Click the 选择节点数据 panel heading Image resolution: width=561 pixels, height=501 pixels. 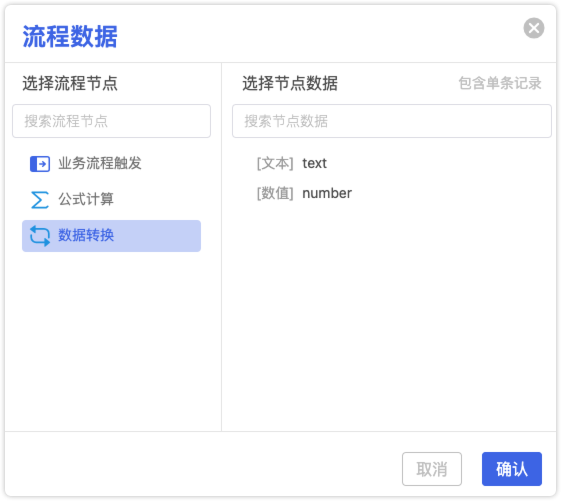point(290,83)
